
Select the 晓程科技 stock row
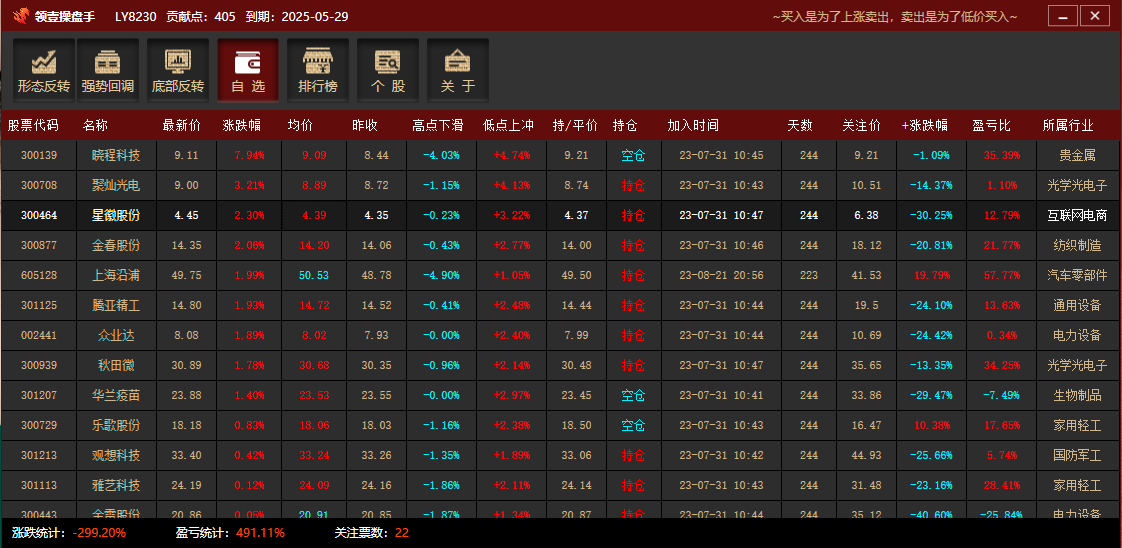pyautogui.click(x=116, y=156)
